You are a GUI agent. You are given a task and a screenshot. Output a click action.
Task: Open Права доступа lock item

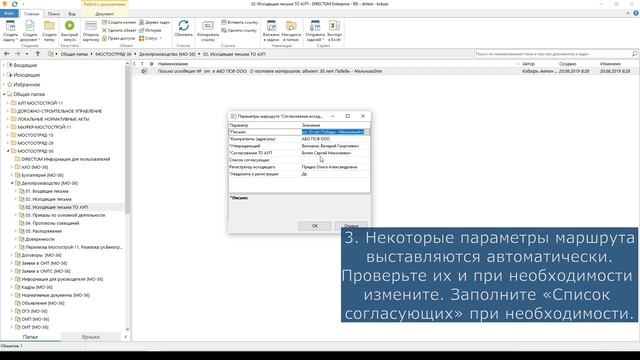click(118, 38)
